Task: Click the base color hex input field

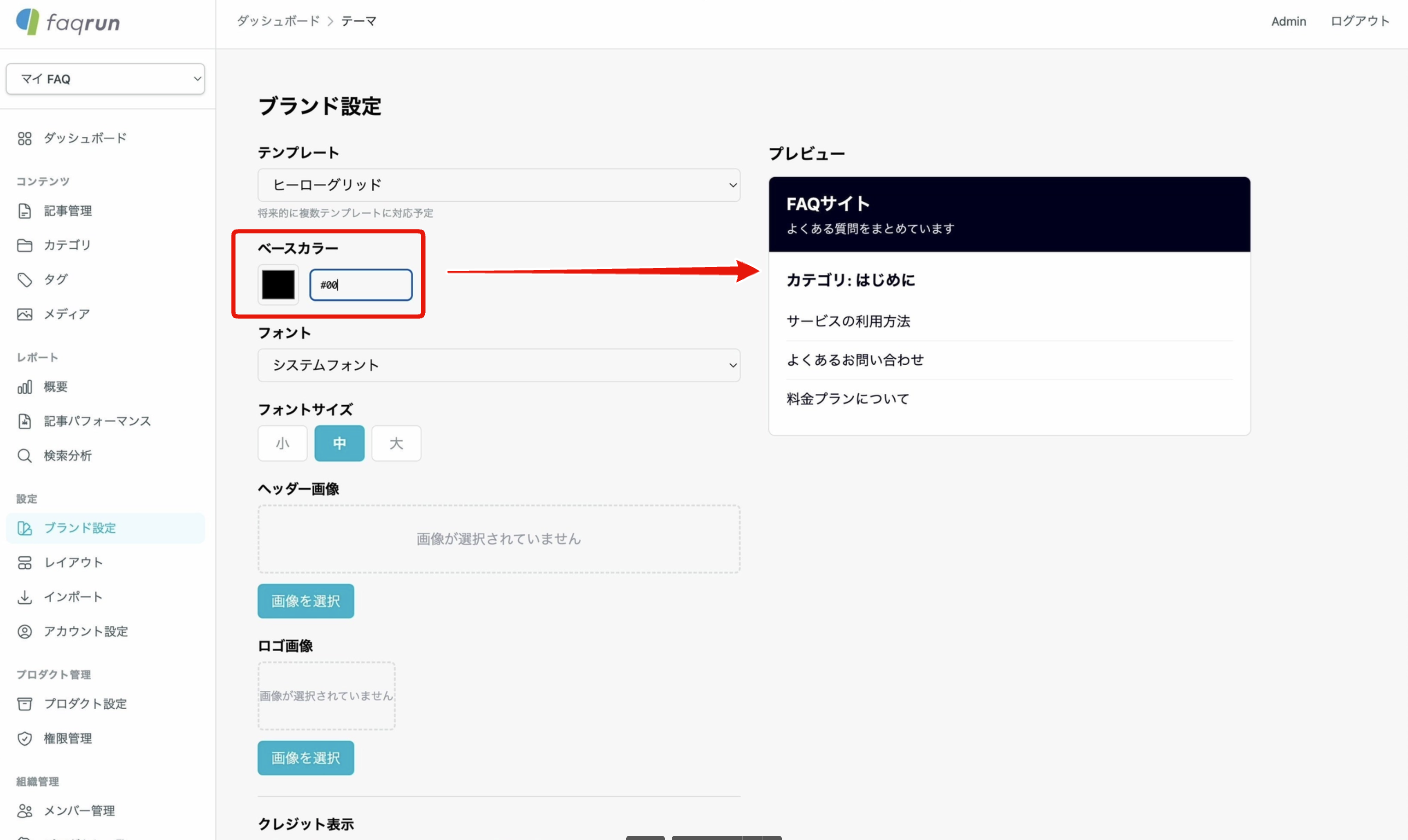Action: (361, 285)
